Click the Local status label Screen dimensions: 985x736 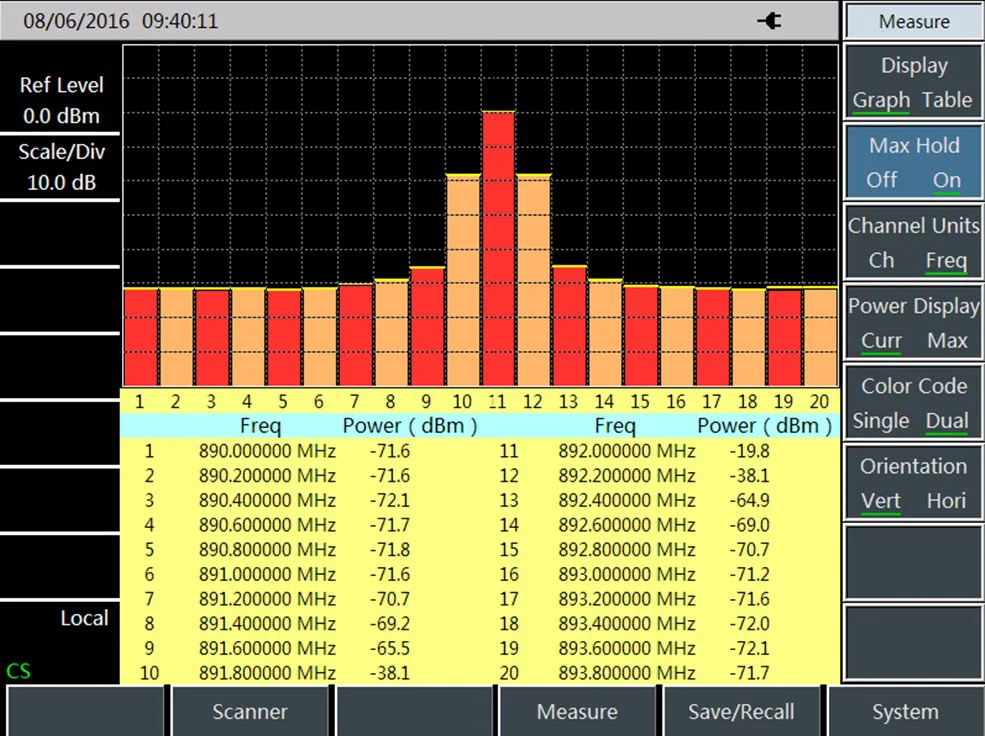[x=85, y=618]
